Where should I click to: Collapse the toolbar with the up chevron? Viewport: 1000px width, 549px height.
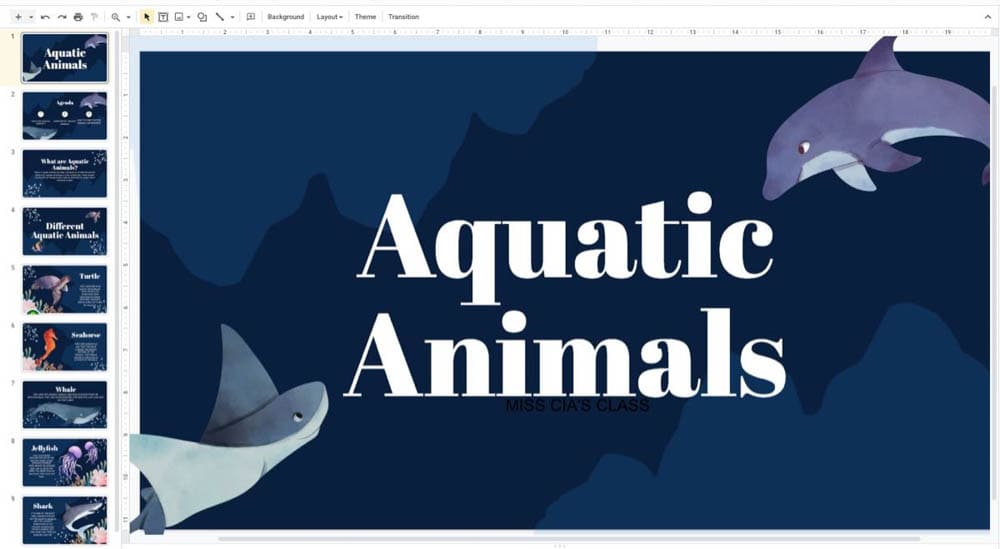pyautogui.click(x=989, y=17)
